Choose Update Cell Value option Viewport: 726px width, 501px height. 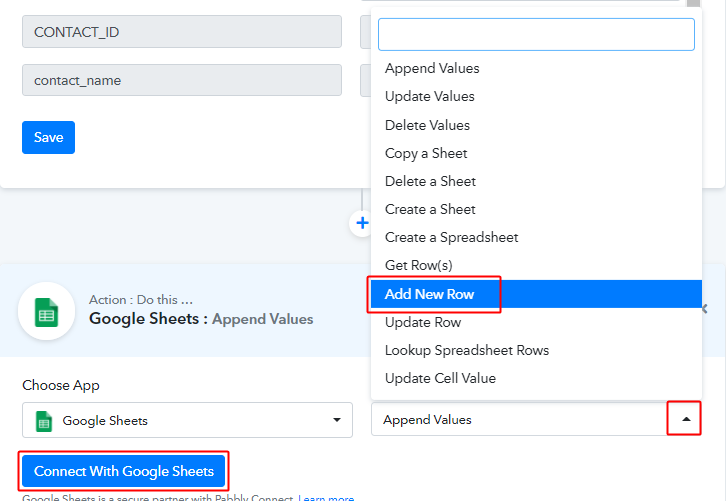[x=536, y=378]
